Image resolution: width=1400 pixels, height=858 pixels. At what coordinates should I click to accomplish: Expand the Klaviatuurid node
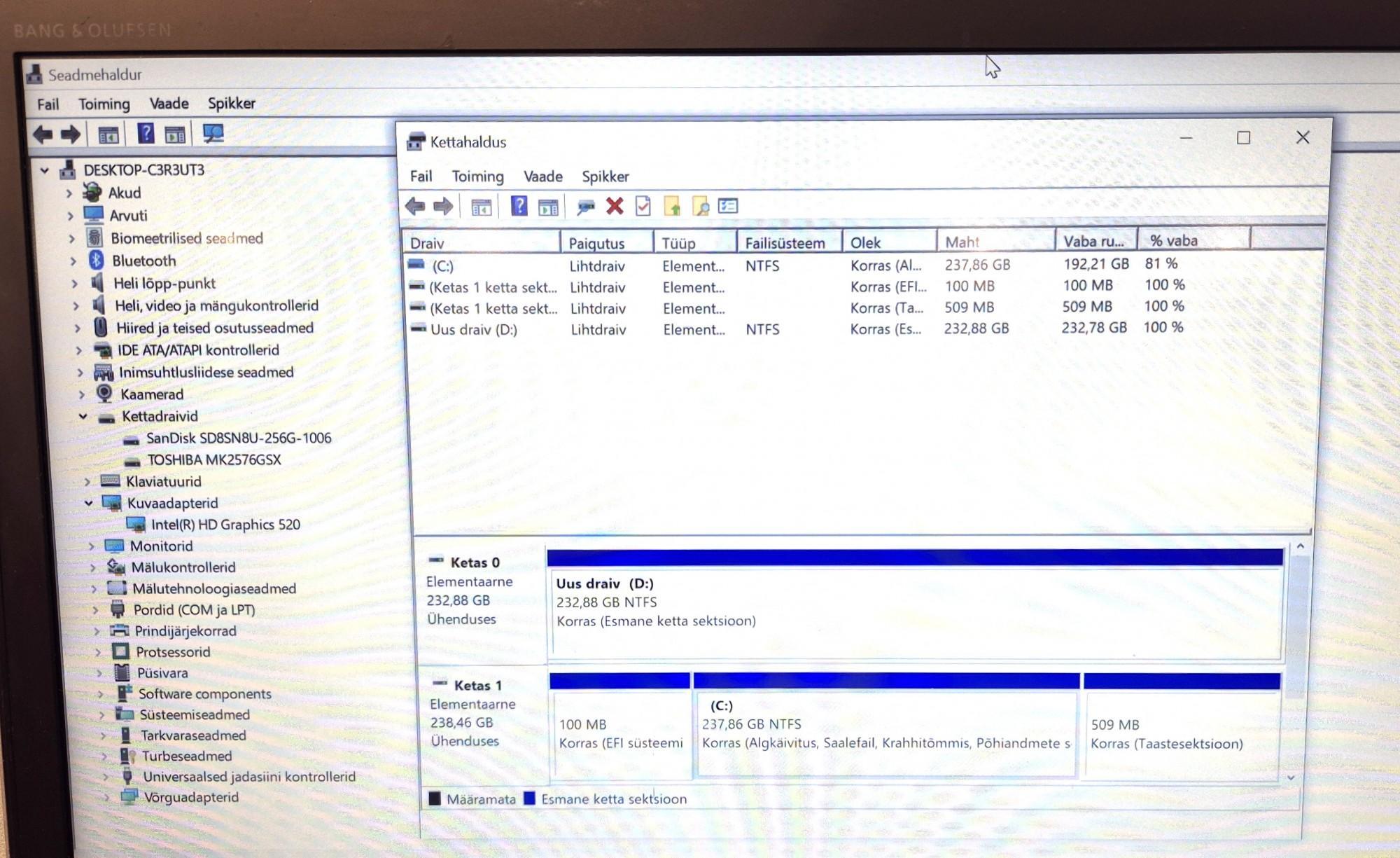tap(87, 482)
